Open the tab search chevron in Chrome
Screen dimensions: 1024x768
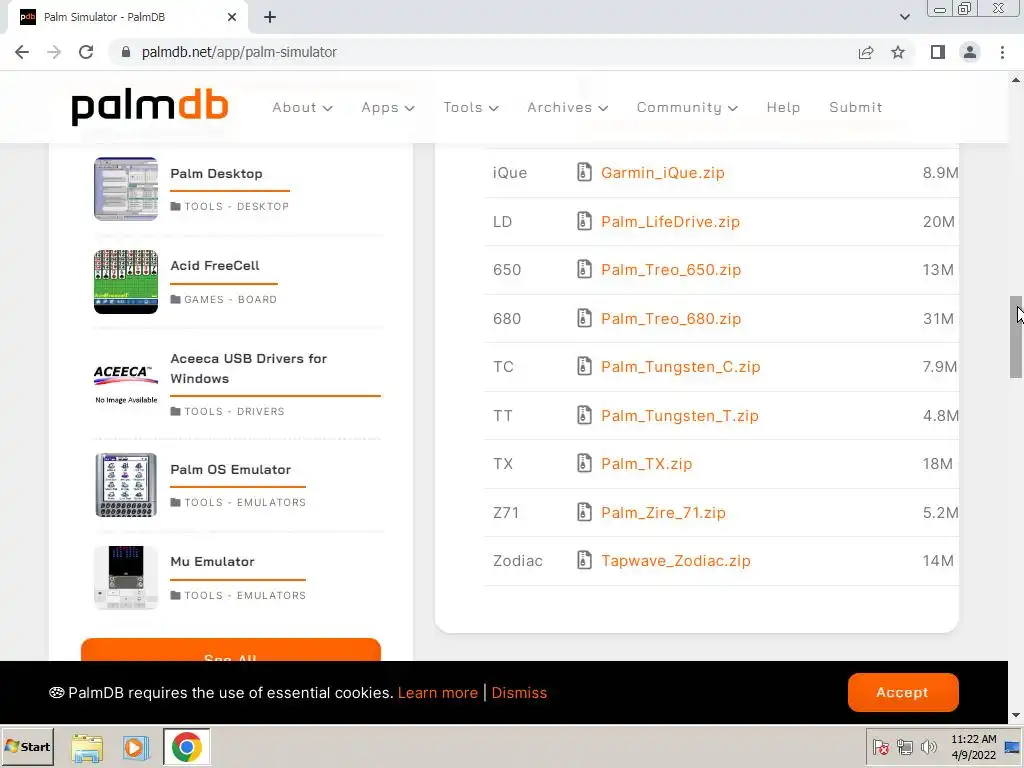tap(904, 17)
